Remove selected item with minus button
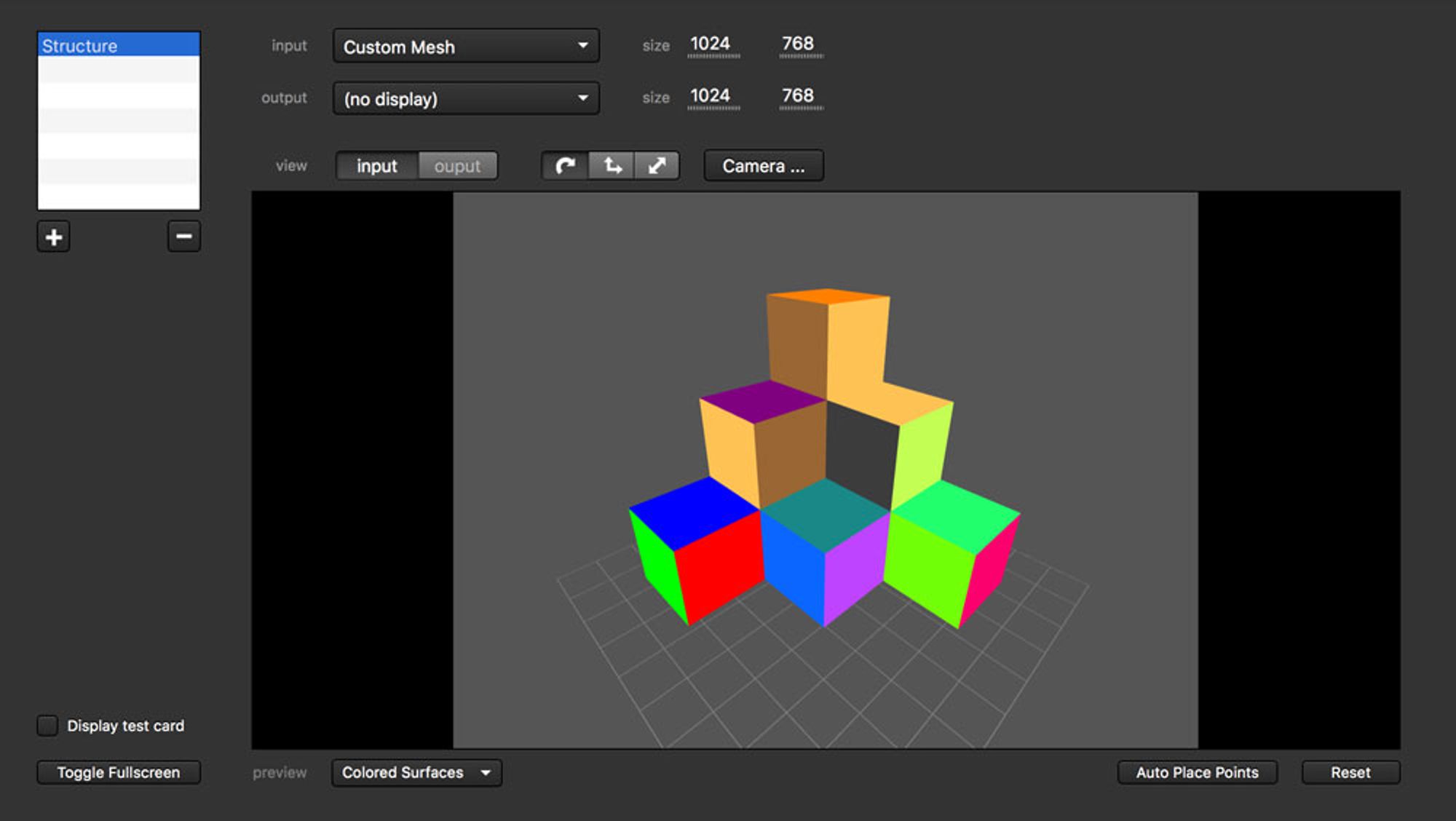Screen dimensions: 1456x821 pyautogui.click(x=183, y=237)
